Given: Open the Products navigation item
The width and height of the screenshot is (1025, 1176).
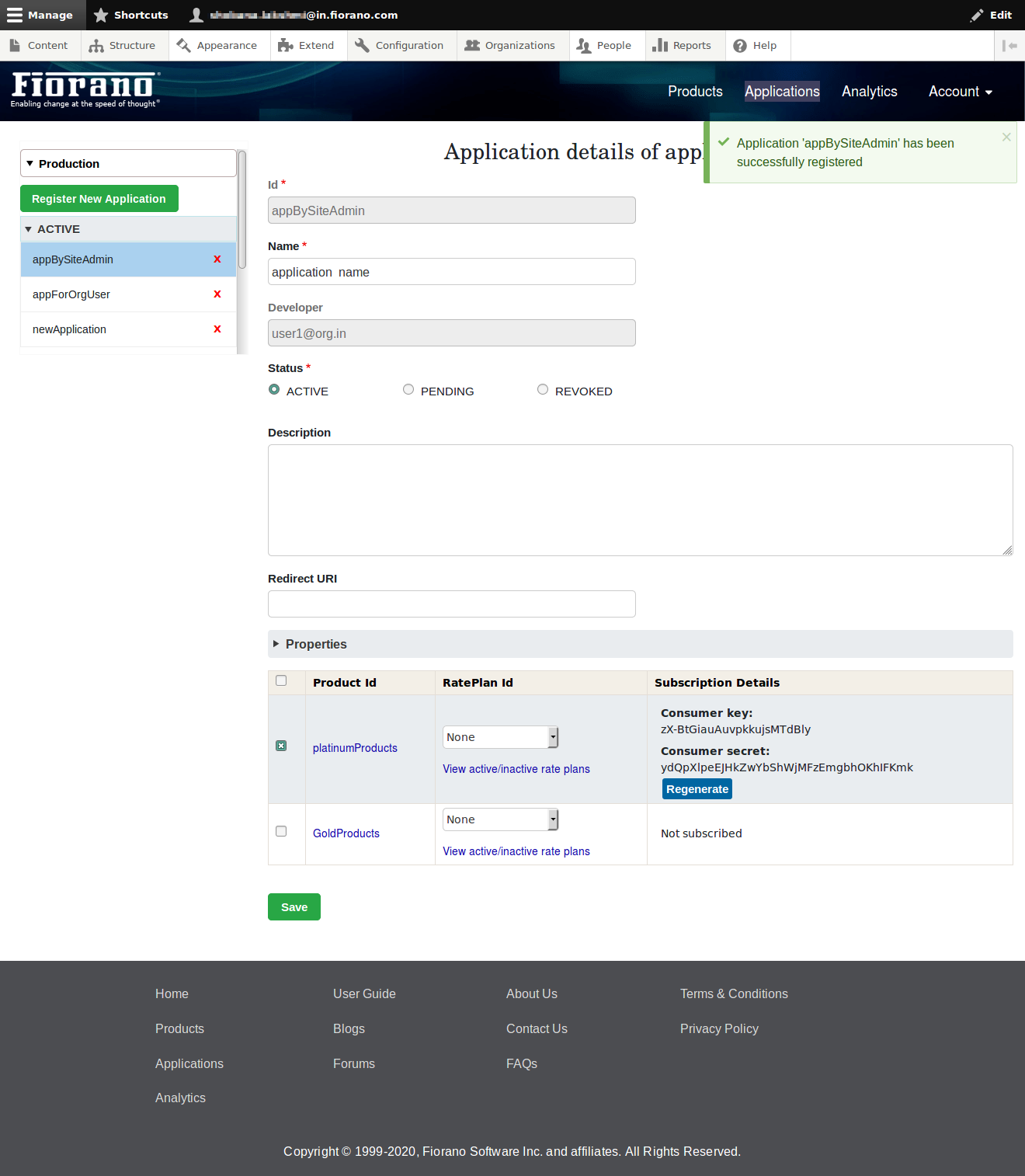Looking at the screenshot, I should (695, 92).
